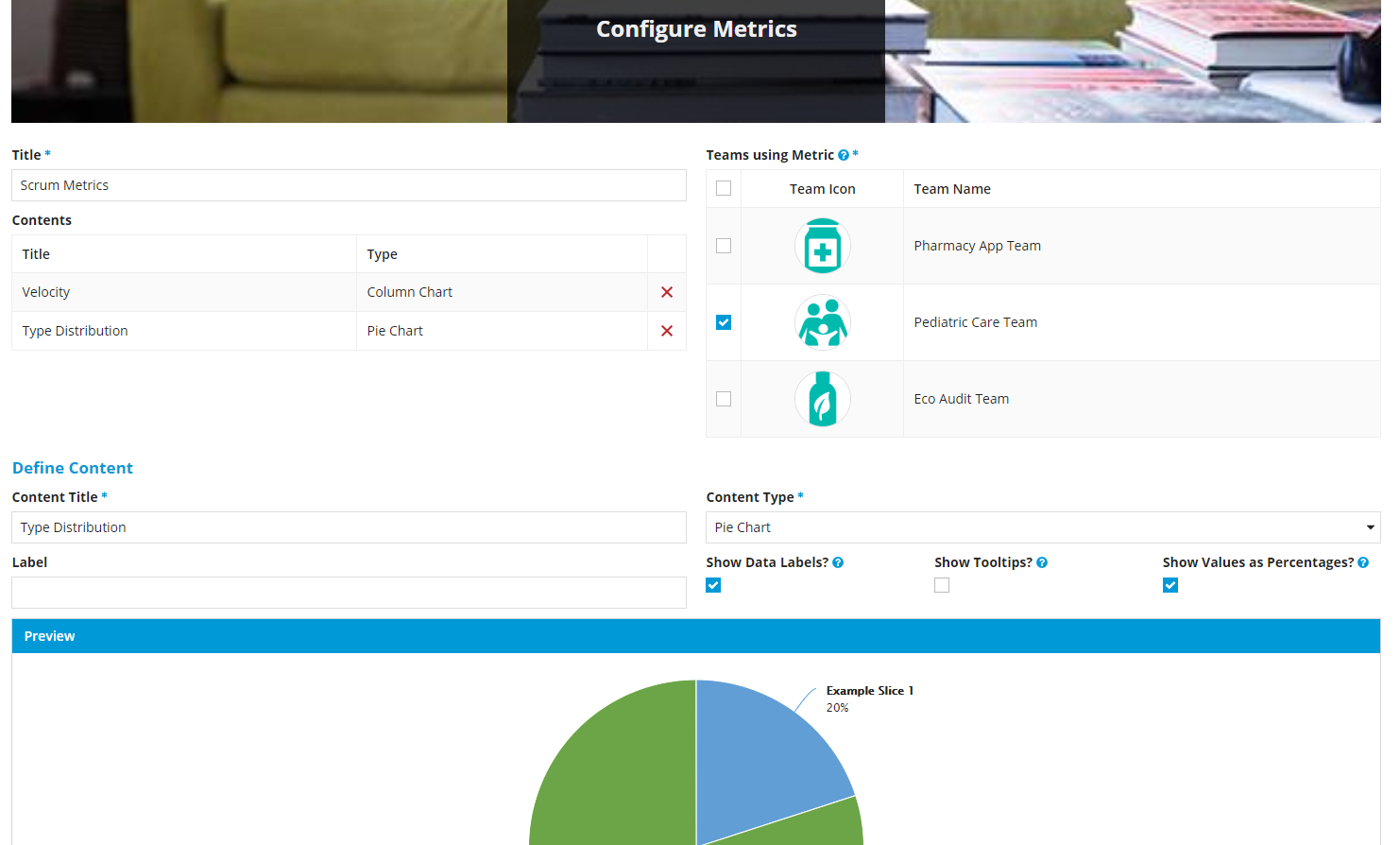Click the Pharmacy App Team medicine jar icon
Screen dimensions: 1400x845
point(823,246)
